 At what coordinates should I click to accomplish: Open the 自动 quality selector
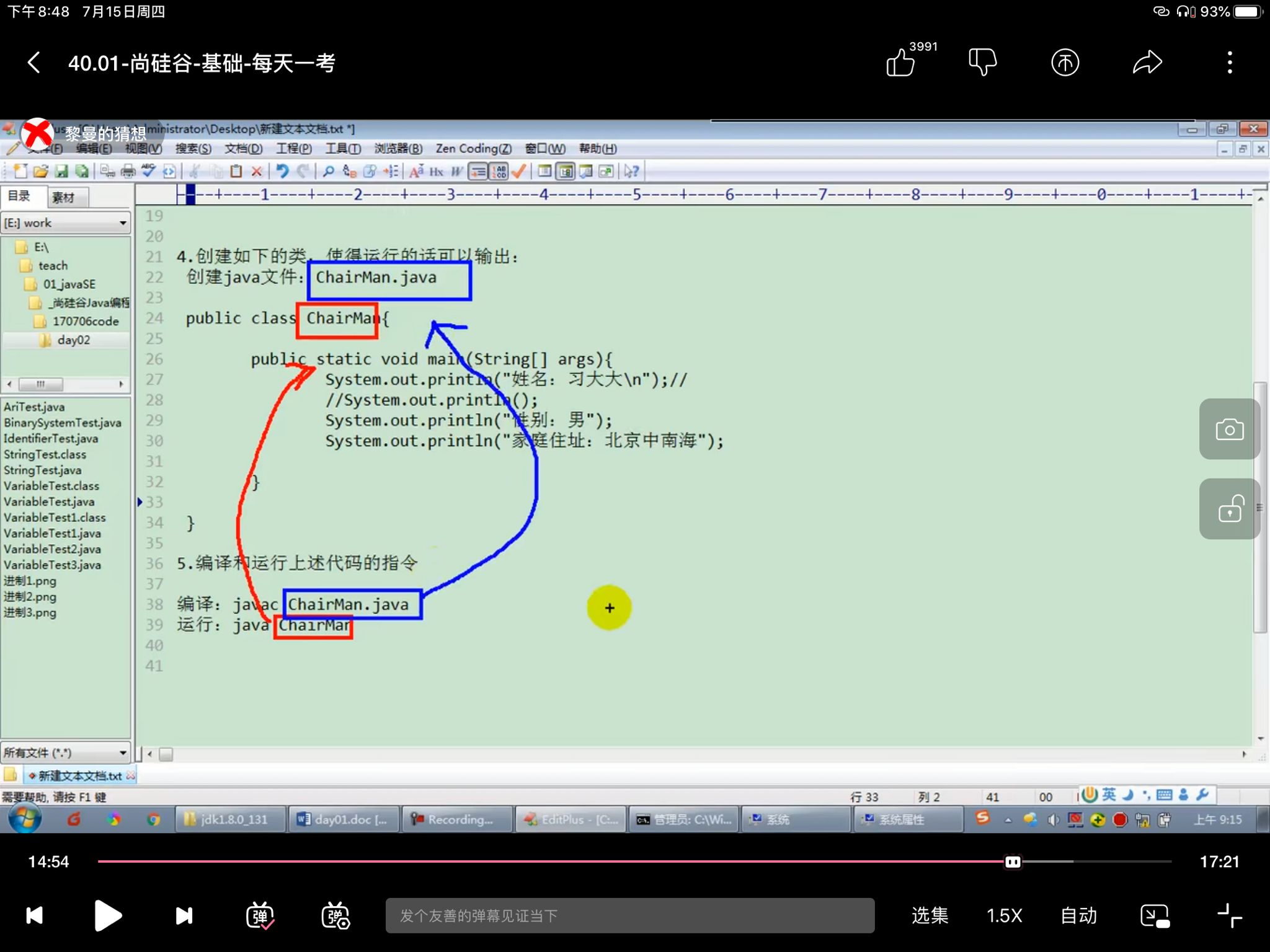pyautogui.click(x=1079, y=915)
